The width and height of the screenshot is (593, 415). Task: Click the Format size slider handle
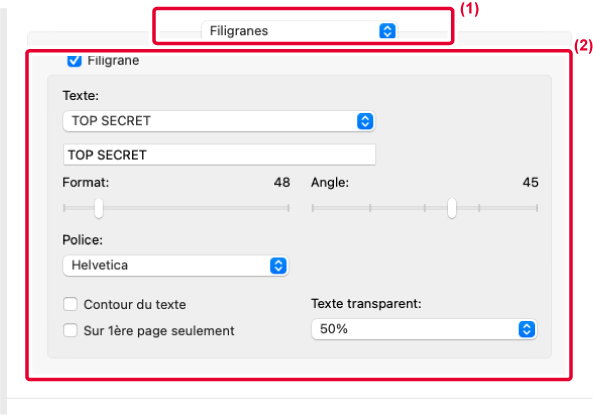[99, 208]
